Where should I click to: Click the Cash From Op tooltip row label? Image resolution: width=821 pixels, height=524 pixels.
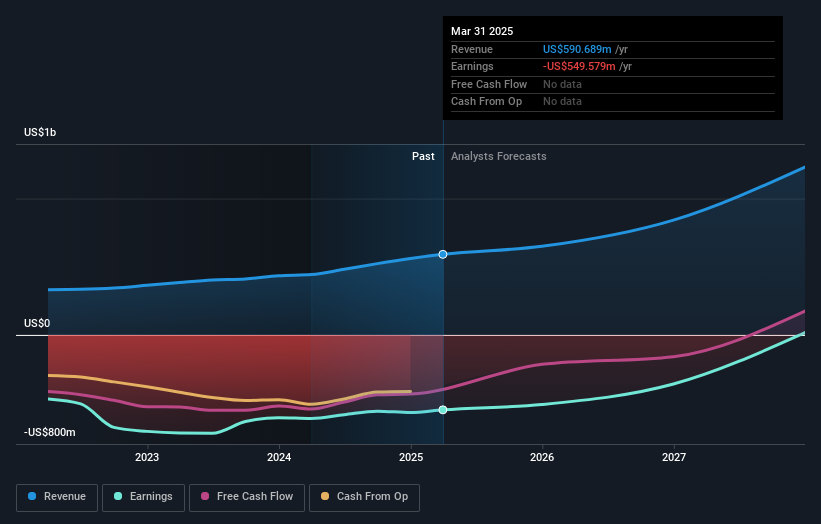point(486,102)
